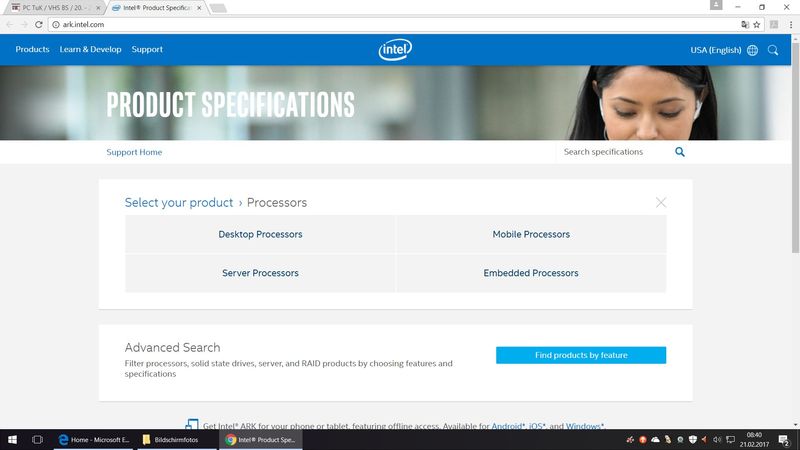Click Find products by feature button
This screenshot has height=450, width=800.
[581, 355]
